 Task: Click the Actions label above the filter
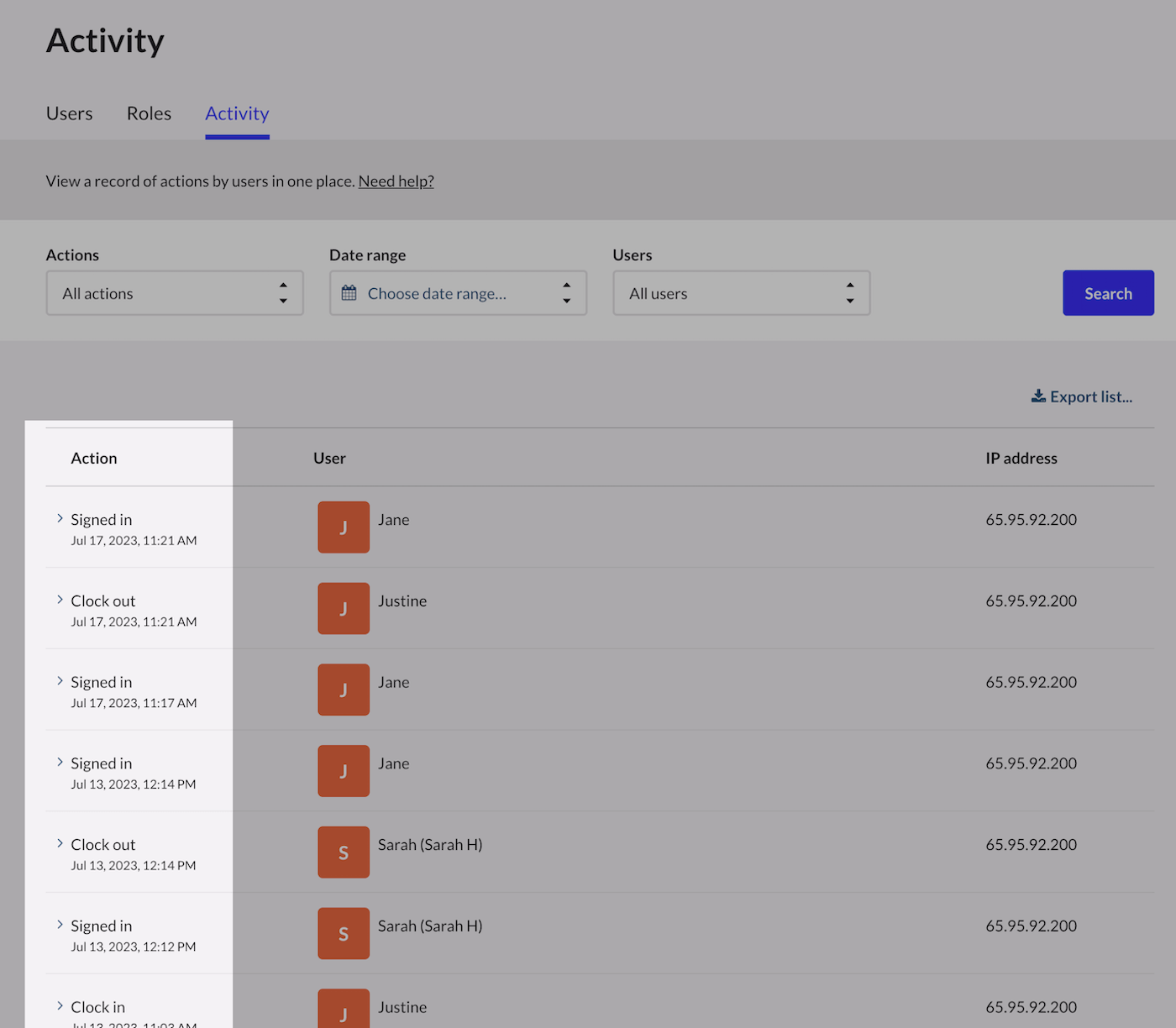[72, 255]
